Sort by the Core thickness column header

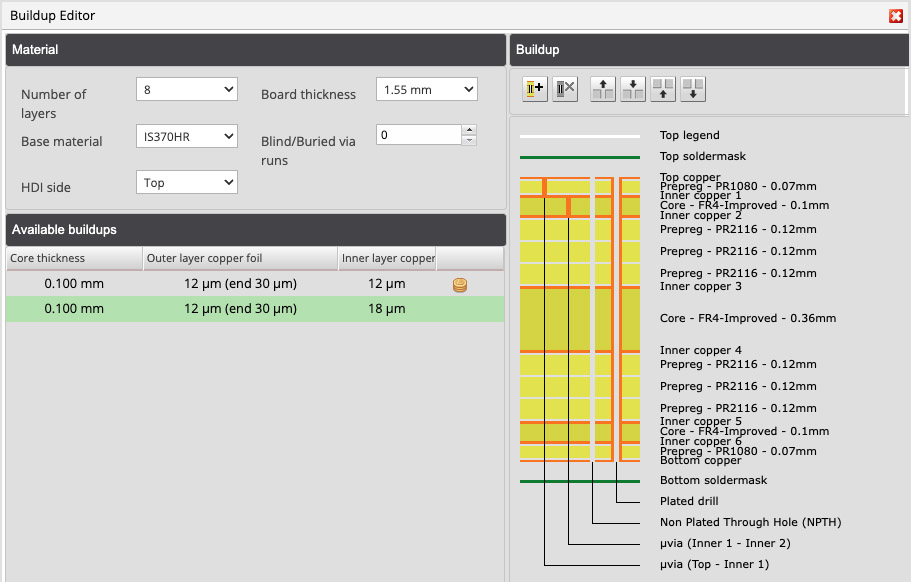pos(73,259)
